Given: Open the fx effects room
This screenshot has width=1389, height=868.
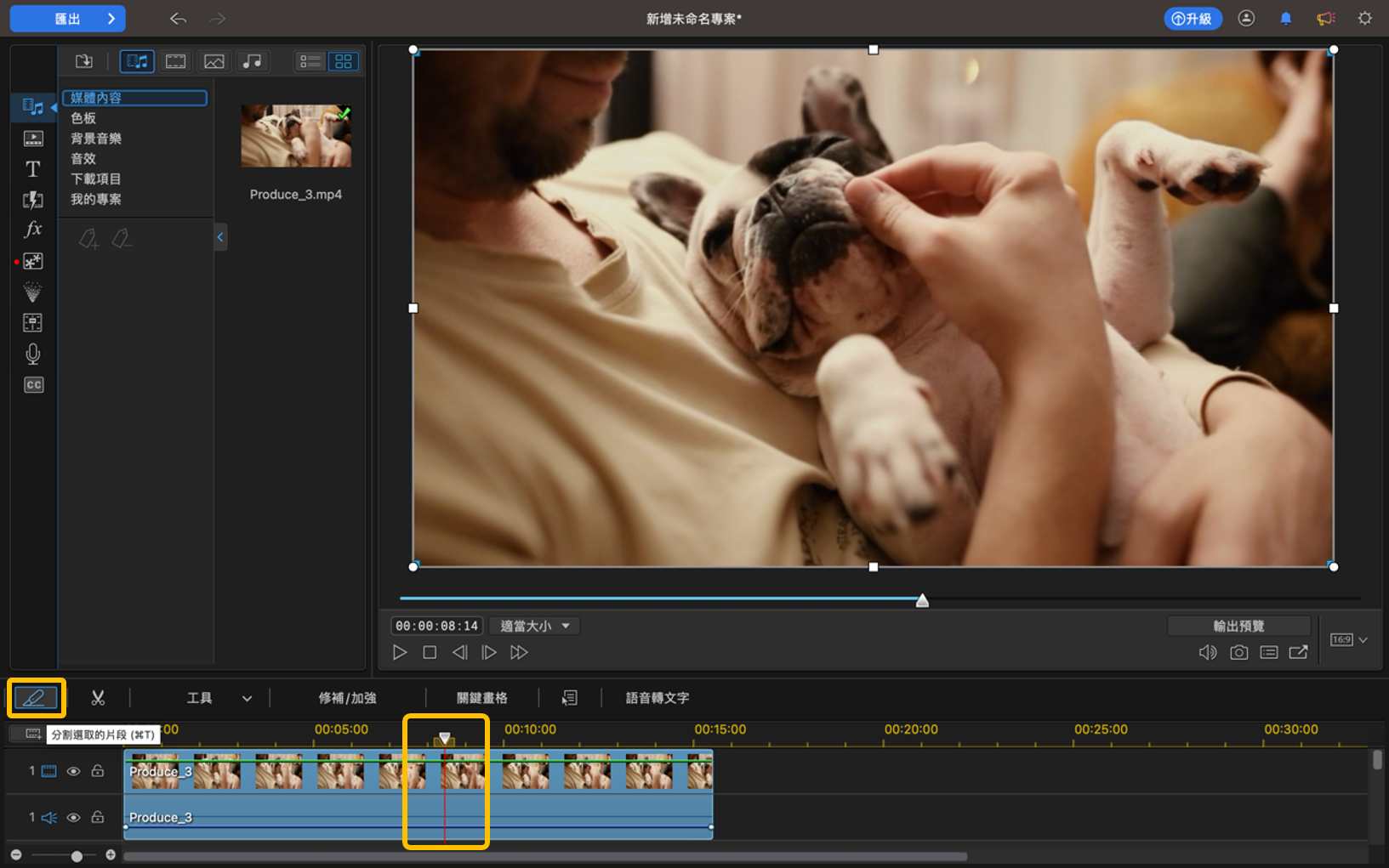Looking at the screenshot, I should pyautogui.click(x=32, y=230).
